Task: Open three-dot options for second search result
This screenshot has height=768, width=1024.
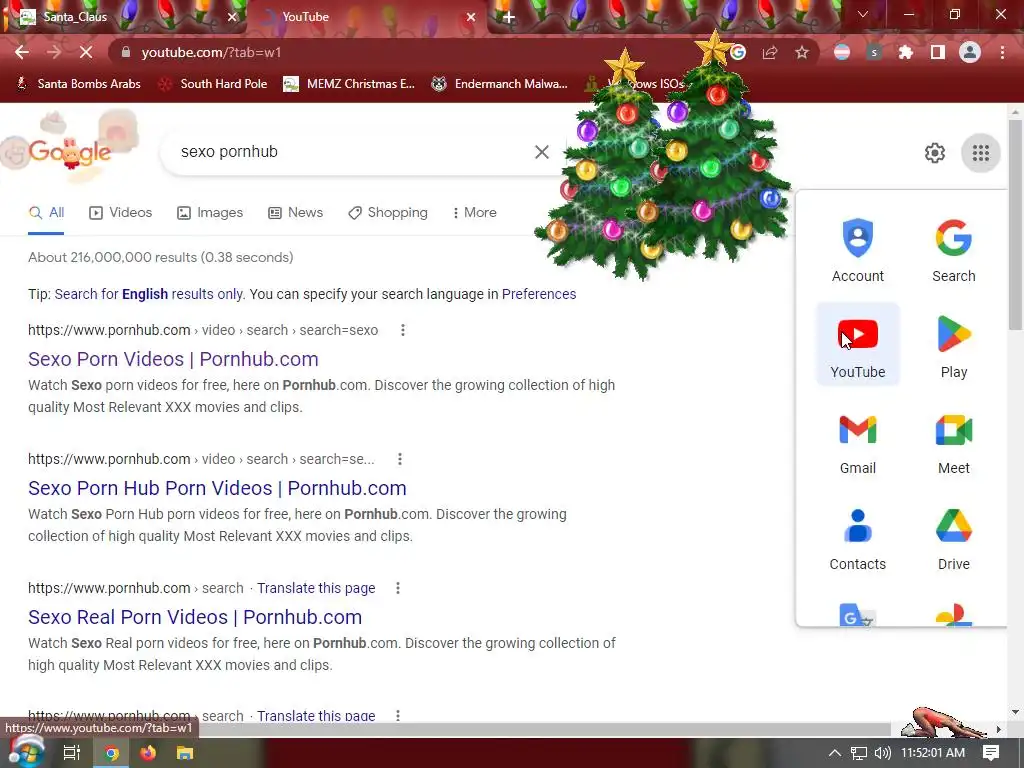Action: (x=400, y=460)
